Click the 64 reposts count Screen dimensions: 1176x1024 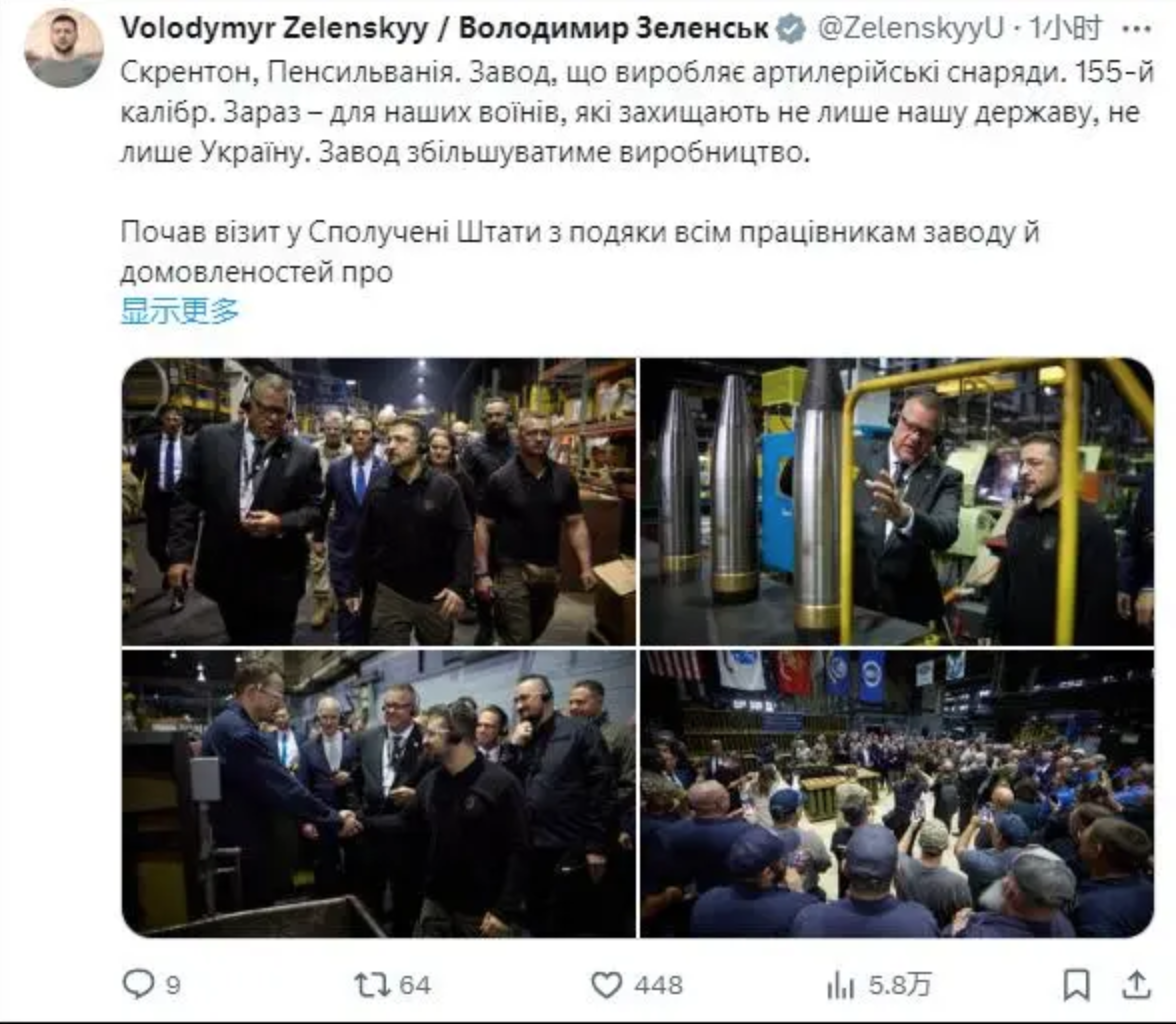[x=415, y=985]
